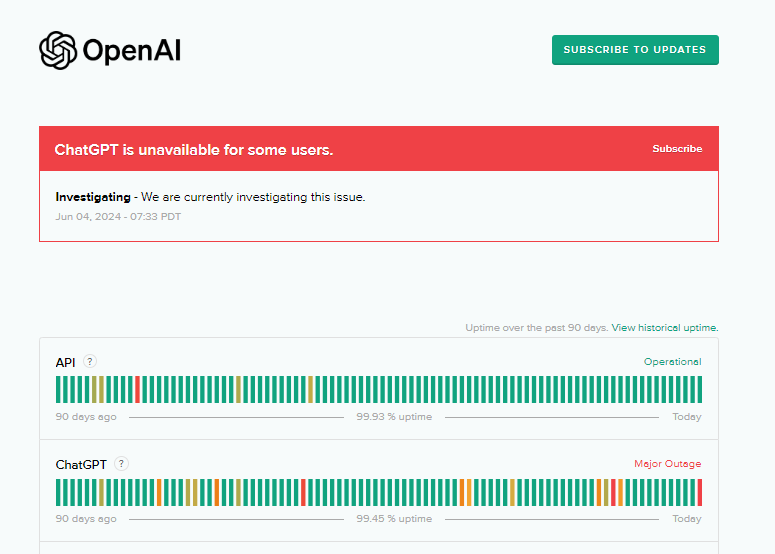Screen dimensions: 775x554
Task: Open the ChatGPT is unavailable incident title
Action: [194, 150]
